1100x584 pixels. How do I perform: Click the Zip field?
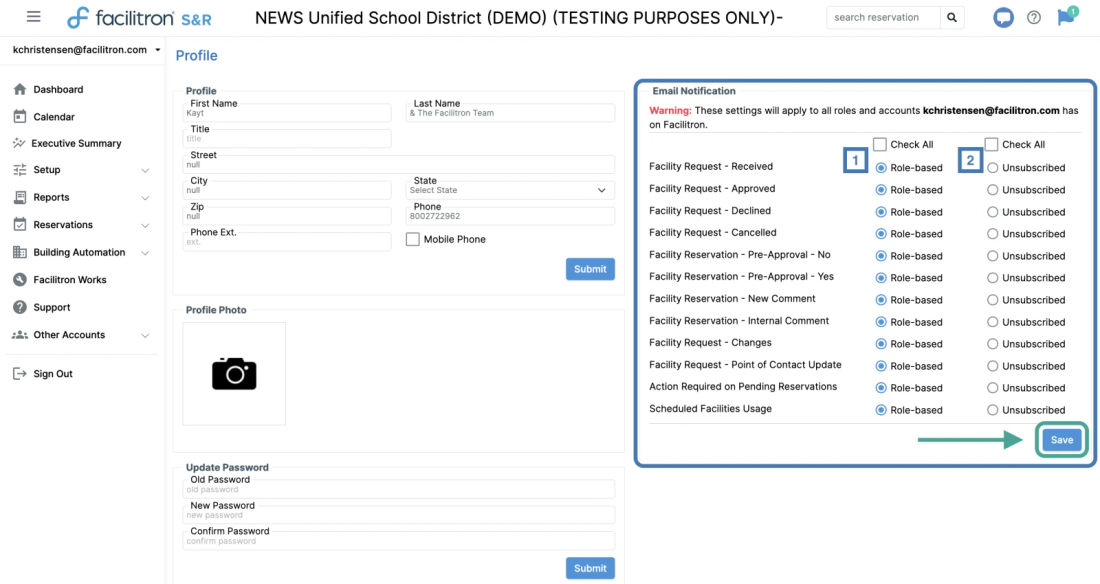pyautogui.click(x=287, y=216)
